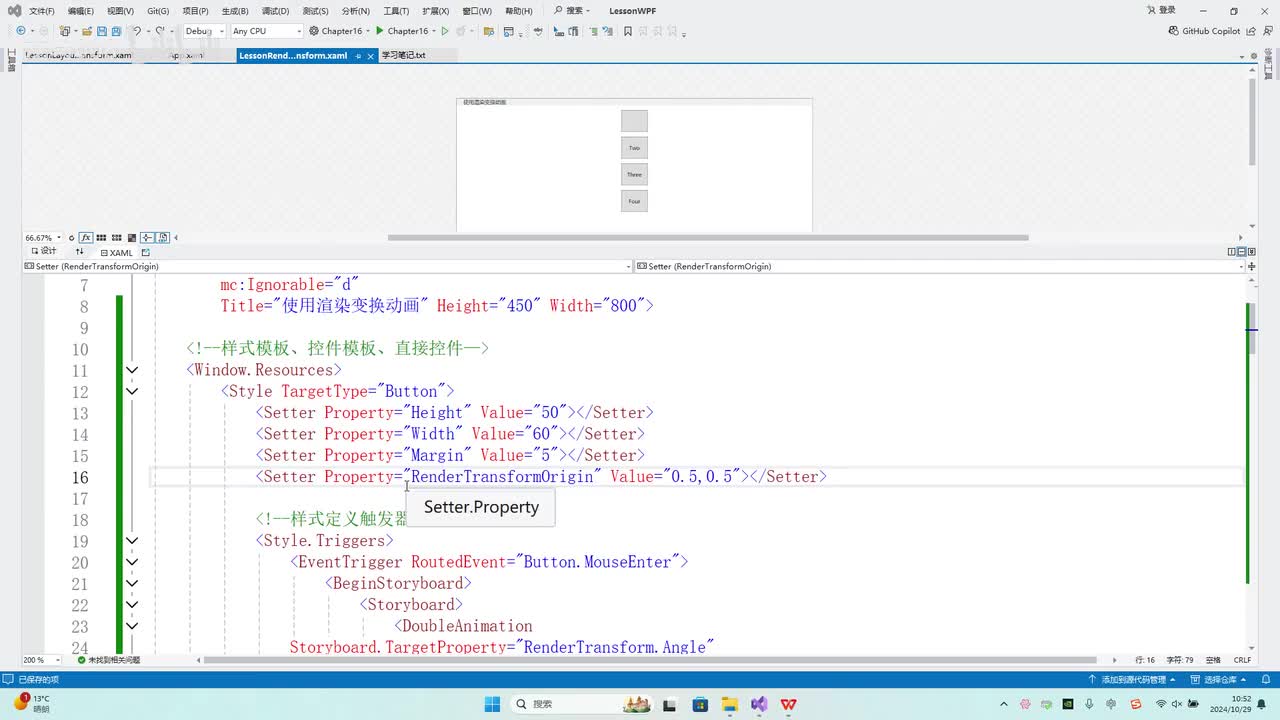Open the right Setter (RenderTransformOrigin) dropdown
Image resolution: width=1280 pixels, height=720 pixels.
(941, 267)
